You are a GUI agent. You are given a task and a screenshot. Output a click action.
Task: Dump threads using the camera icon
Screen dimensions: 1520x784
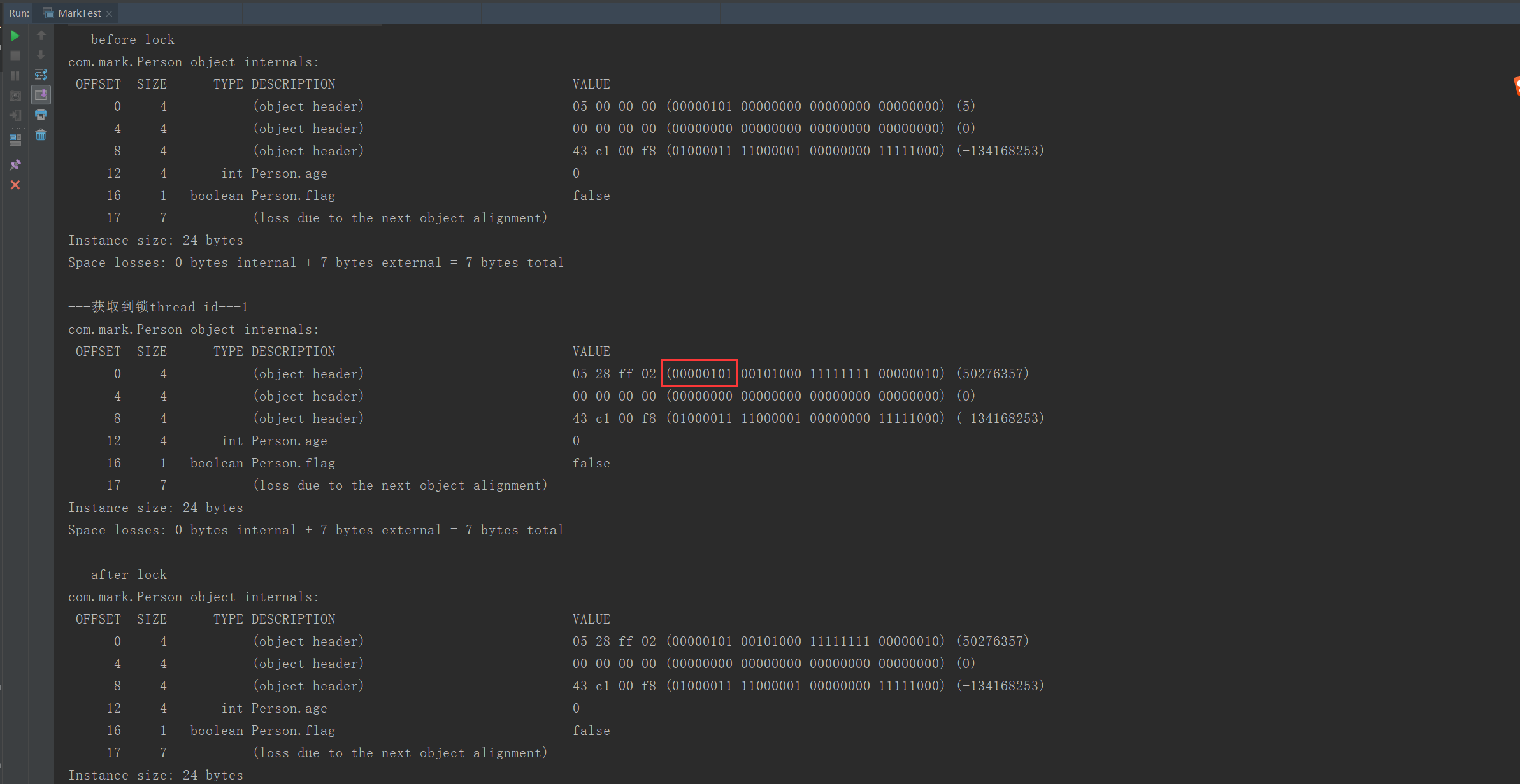[x=15, y=96]
